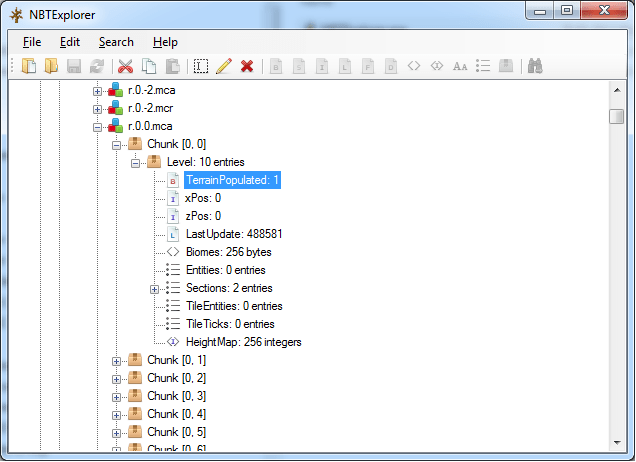Select the HeightMap: 256 integers tag
636x462 pixels.
(243, 342)
